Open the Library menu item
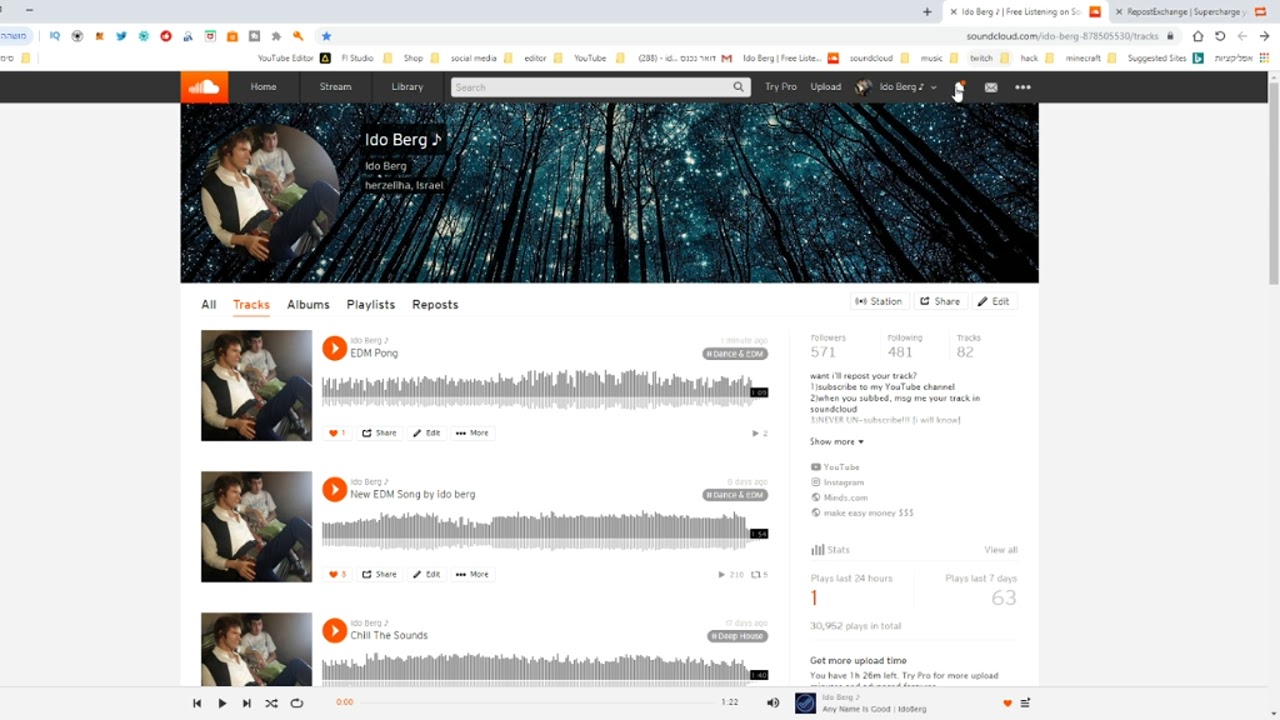 [x=407, y=87]
